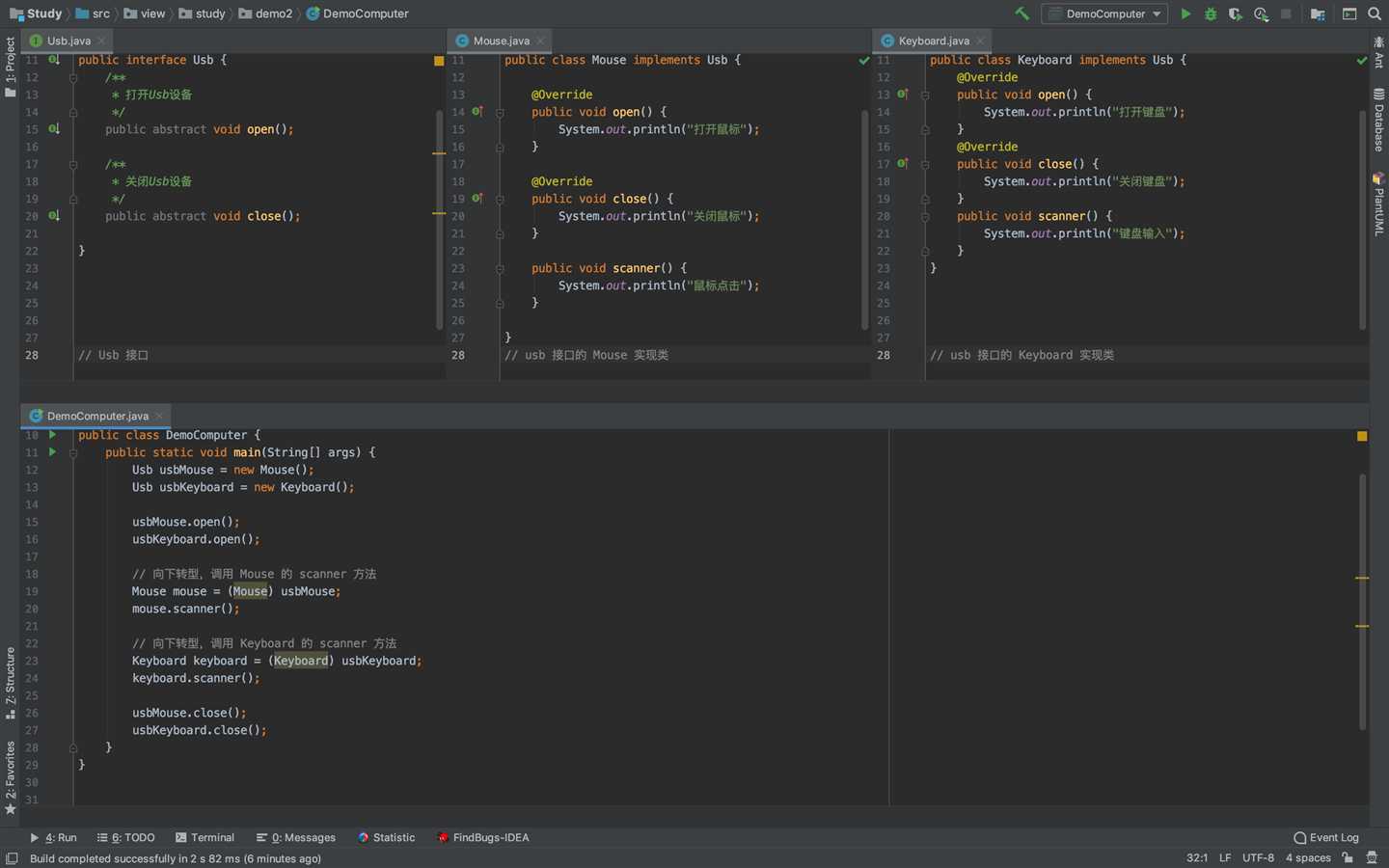Image resolution: width=1389 pixels, height=868 pixels.
Task: Click the implemented-method gutter icon at Usb open()
Action: point(54,129)
